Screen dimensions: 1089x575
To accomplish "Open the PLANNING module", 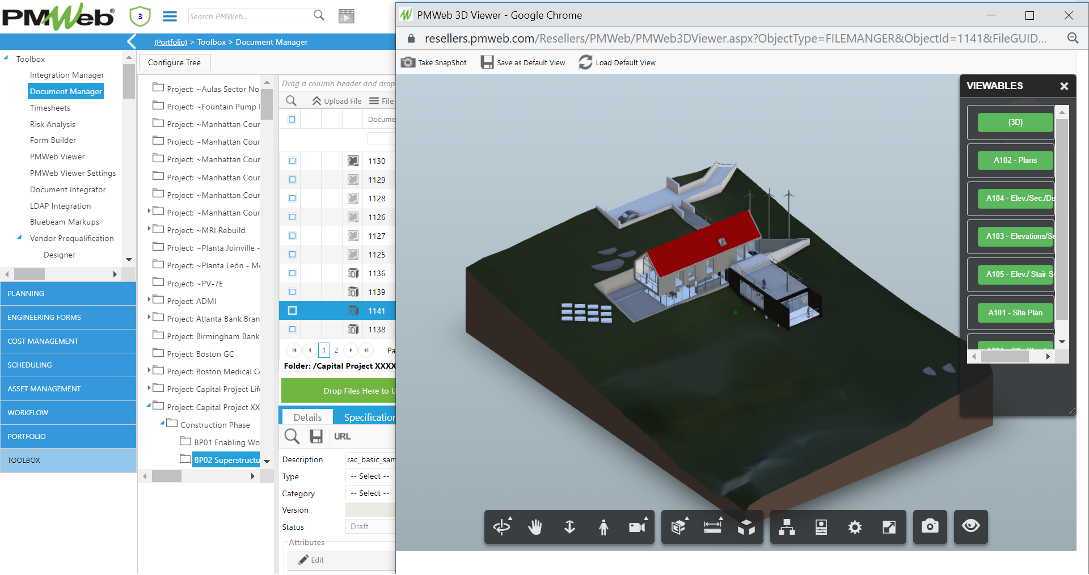I will click(x=68, y=294).
